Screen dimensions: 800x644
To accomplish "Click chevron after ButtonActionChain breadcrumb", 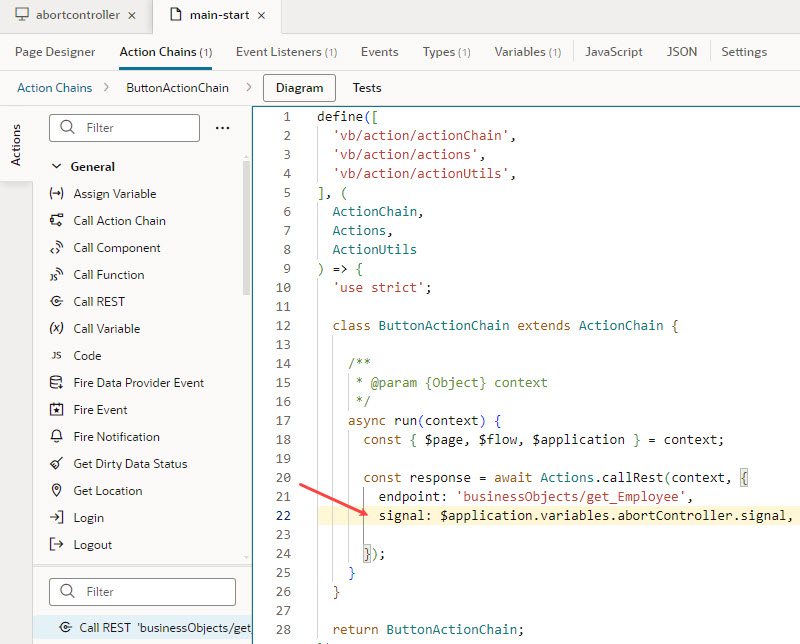I will (248, 87).
